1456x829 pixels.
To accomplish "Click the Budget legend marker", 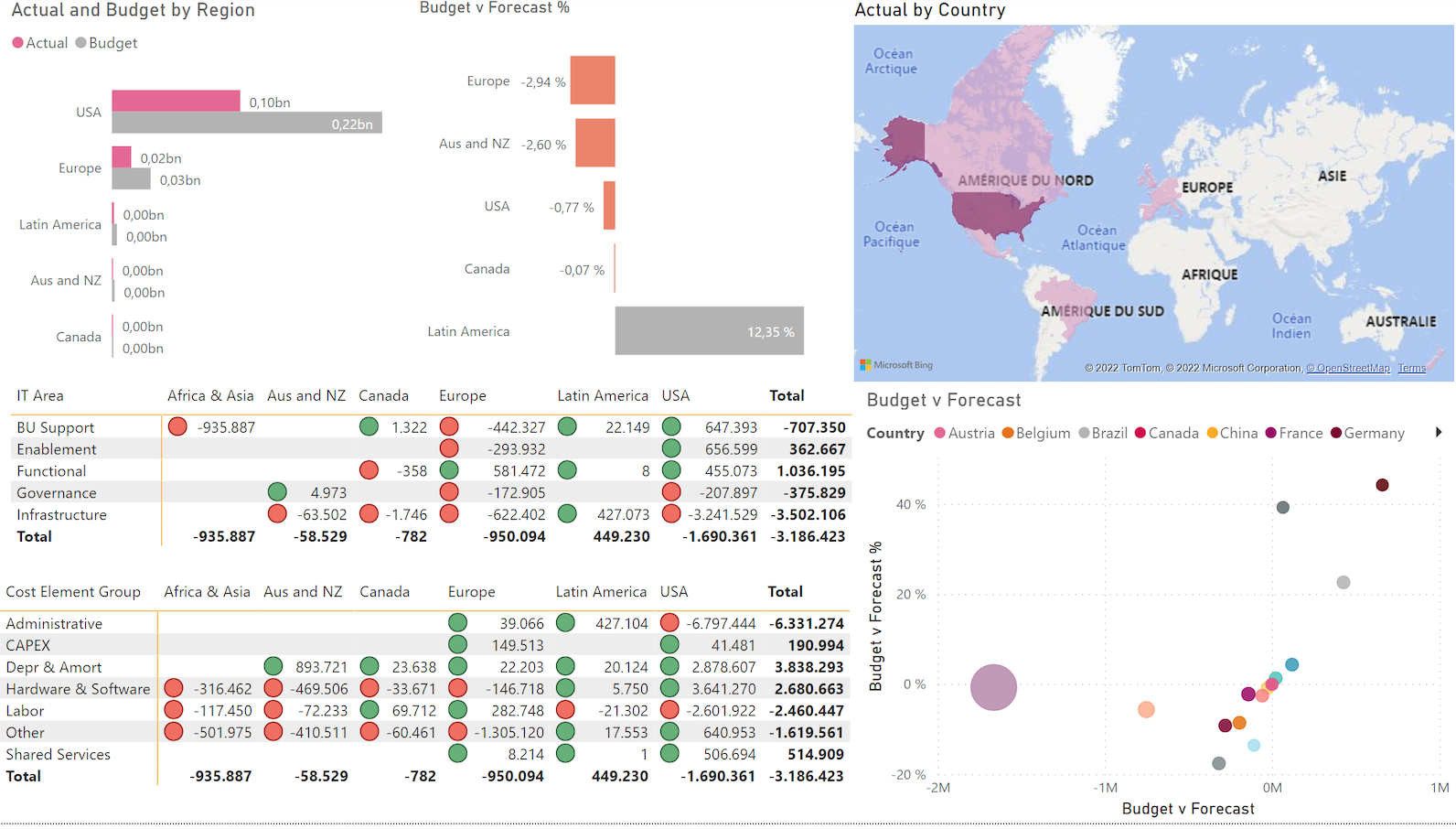I will [80, 43].
